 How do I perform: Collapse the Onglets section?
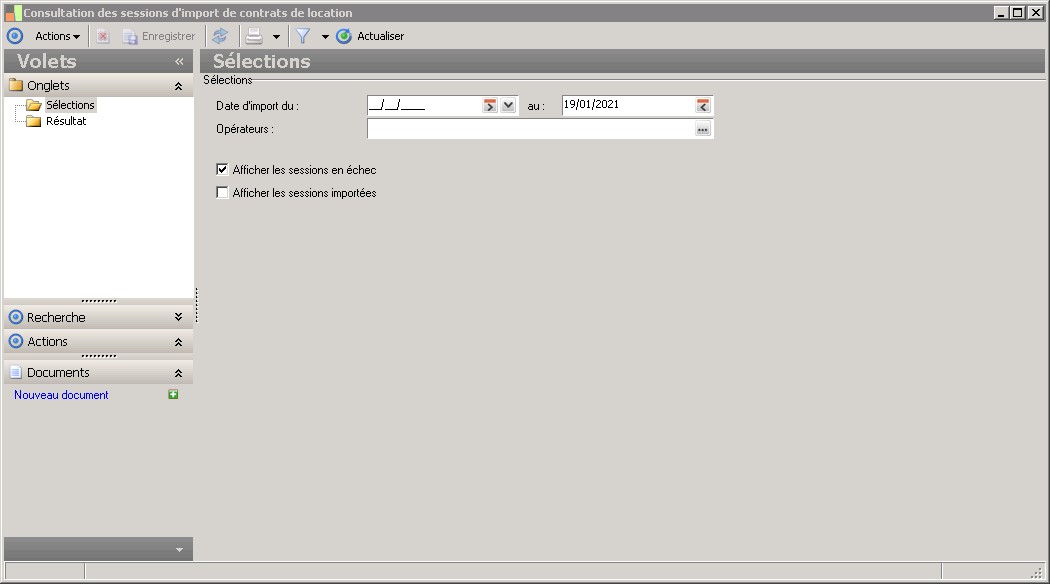pyautogui.click(x=178, y=86)
